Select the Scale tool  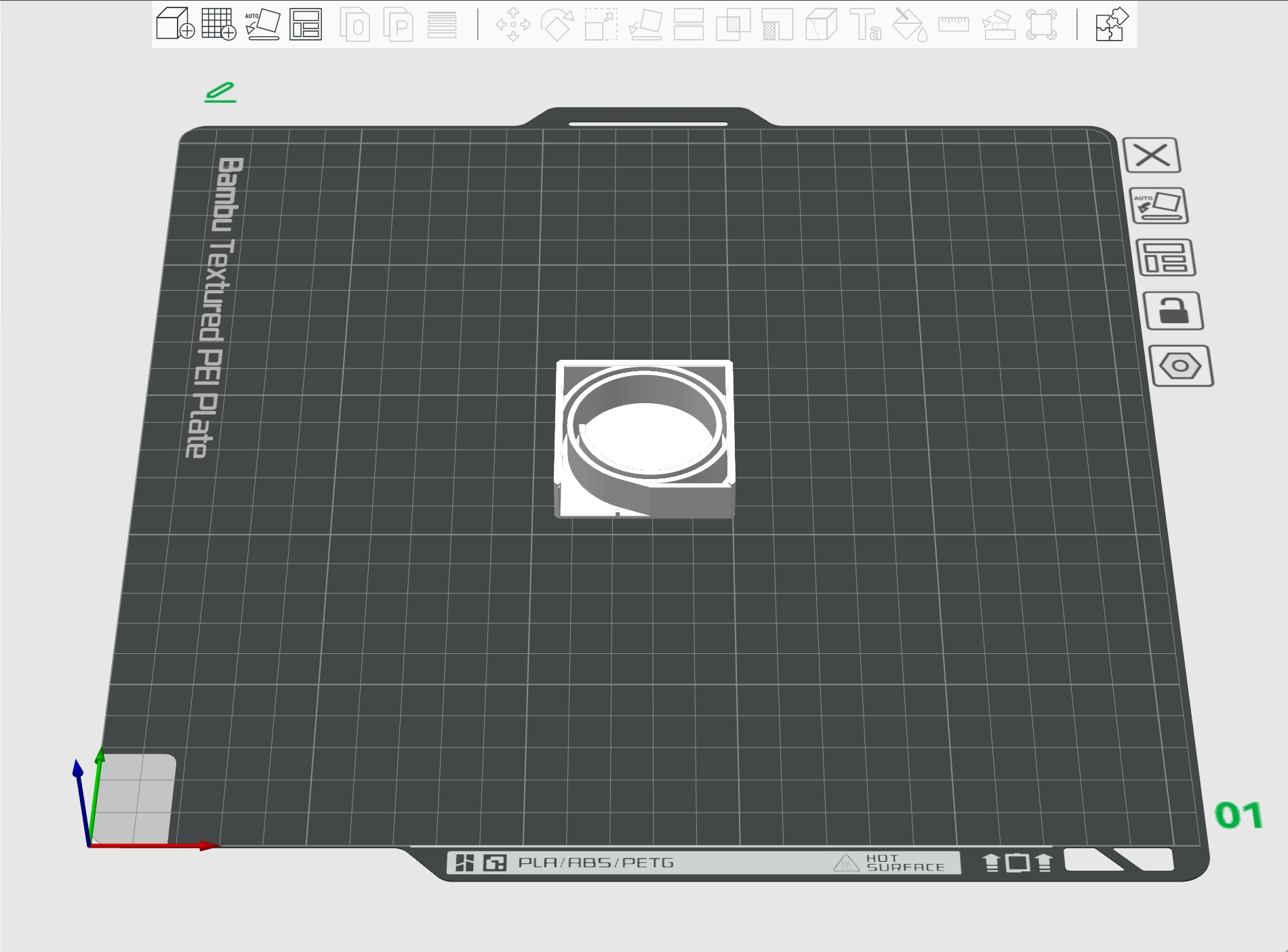click(601, 24)
